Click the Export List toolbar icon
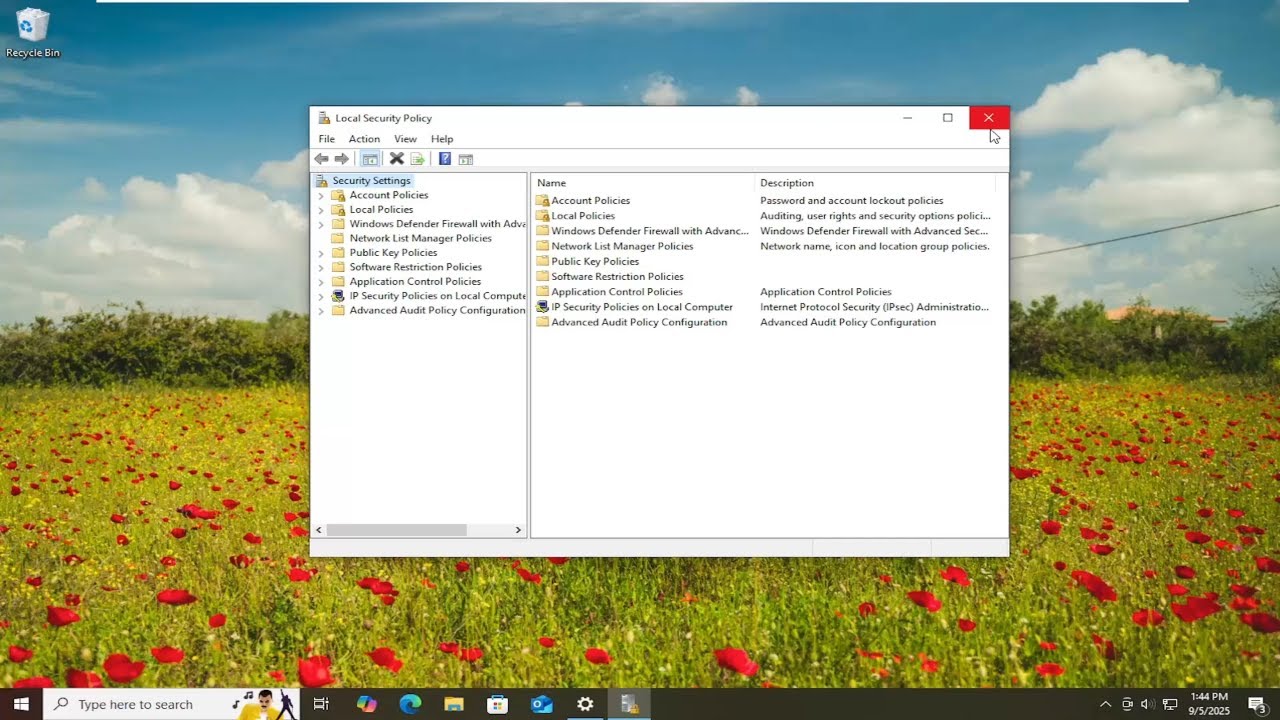 pyautogui.click(x=418, y=159)
